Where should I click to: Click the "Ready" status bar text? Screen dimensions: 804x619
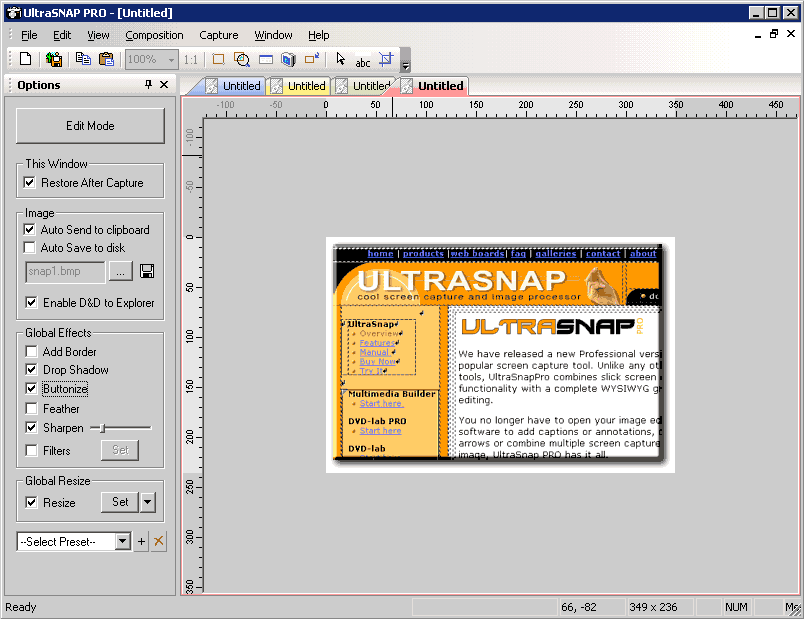click(21, 607)
